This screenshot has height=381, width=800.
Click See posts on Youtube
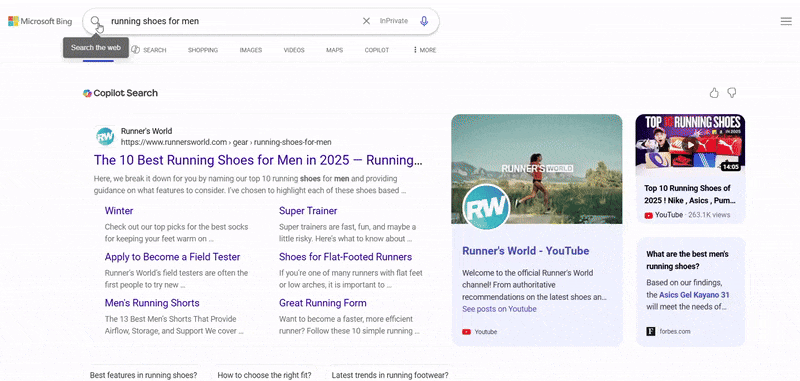click(499, 309)
